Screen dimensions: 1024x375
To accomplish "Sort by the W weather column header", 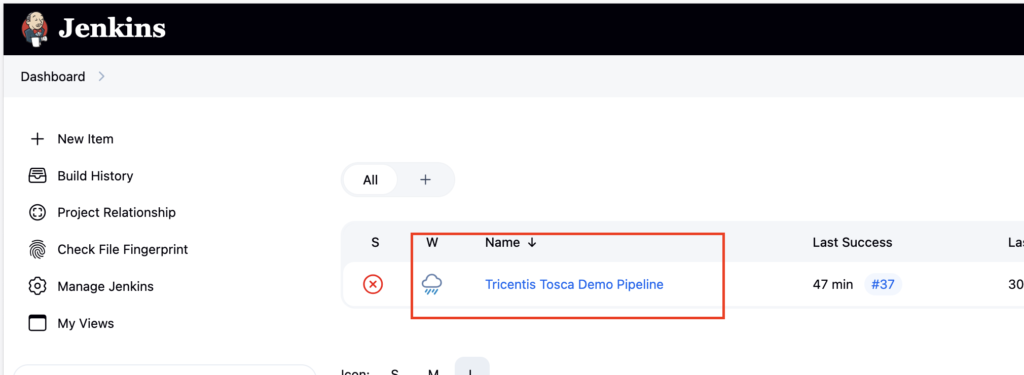I will [x=432, y=242].
